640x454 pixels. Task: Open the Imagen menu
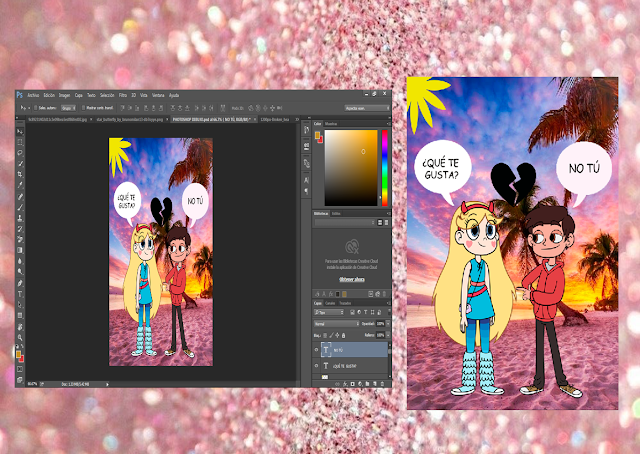tap(64, 96)
